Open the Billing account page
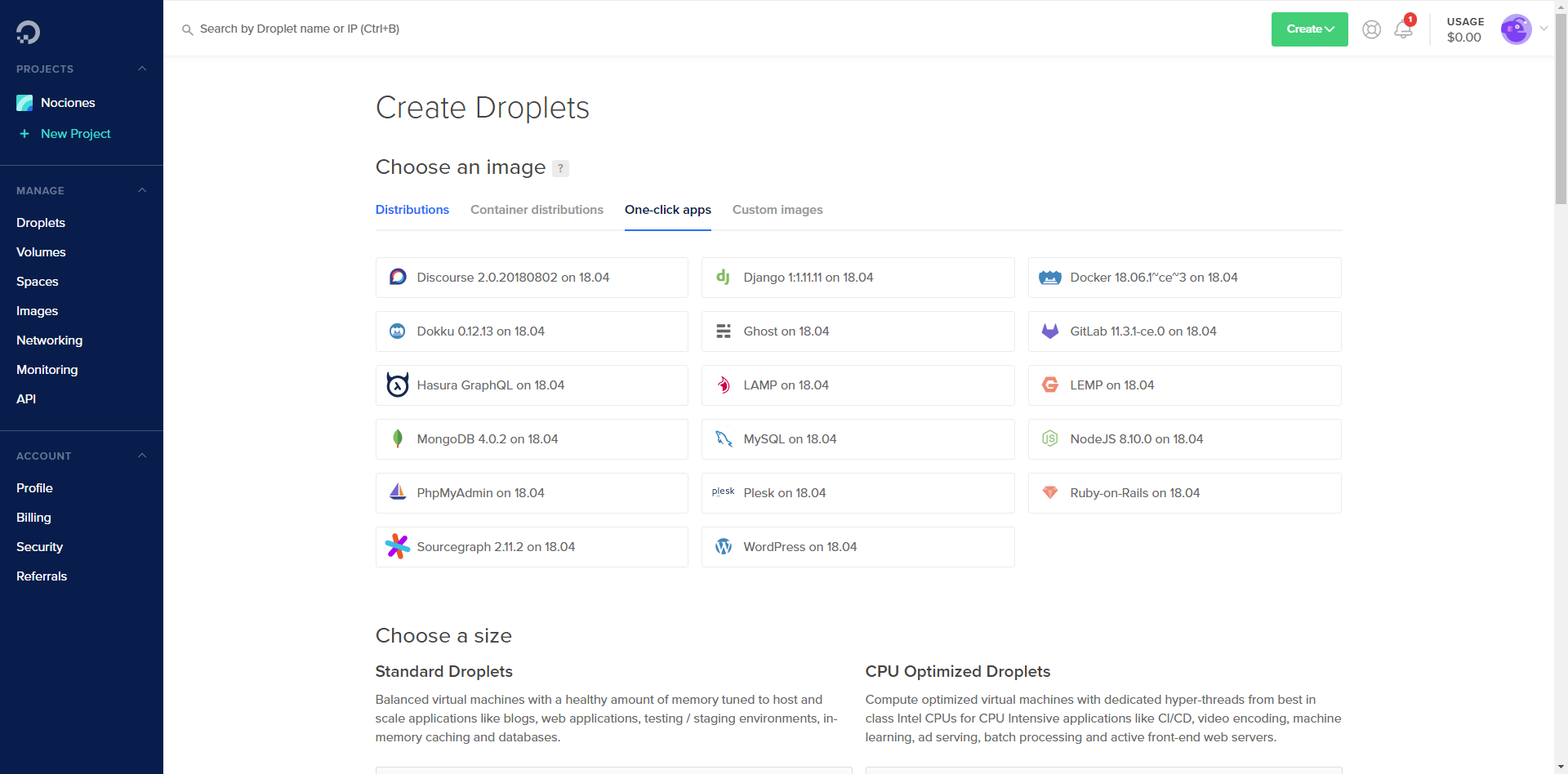Image resolution: width=1568 pixels, height=774 pixels. 33,518
